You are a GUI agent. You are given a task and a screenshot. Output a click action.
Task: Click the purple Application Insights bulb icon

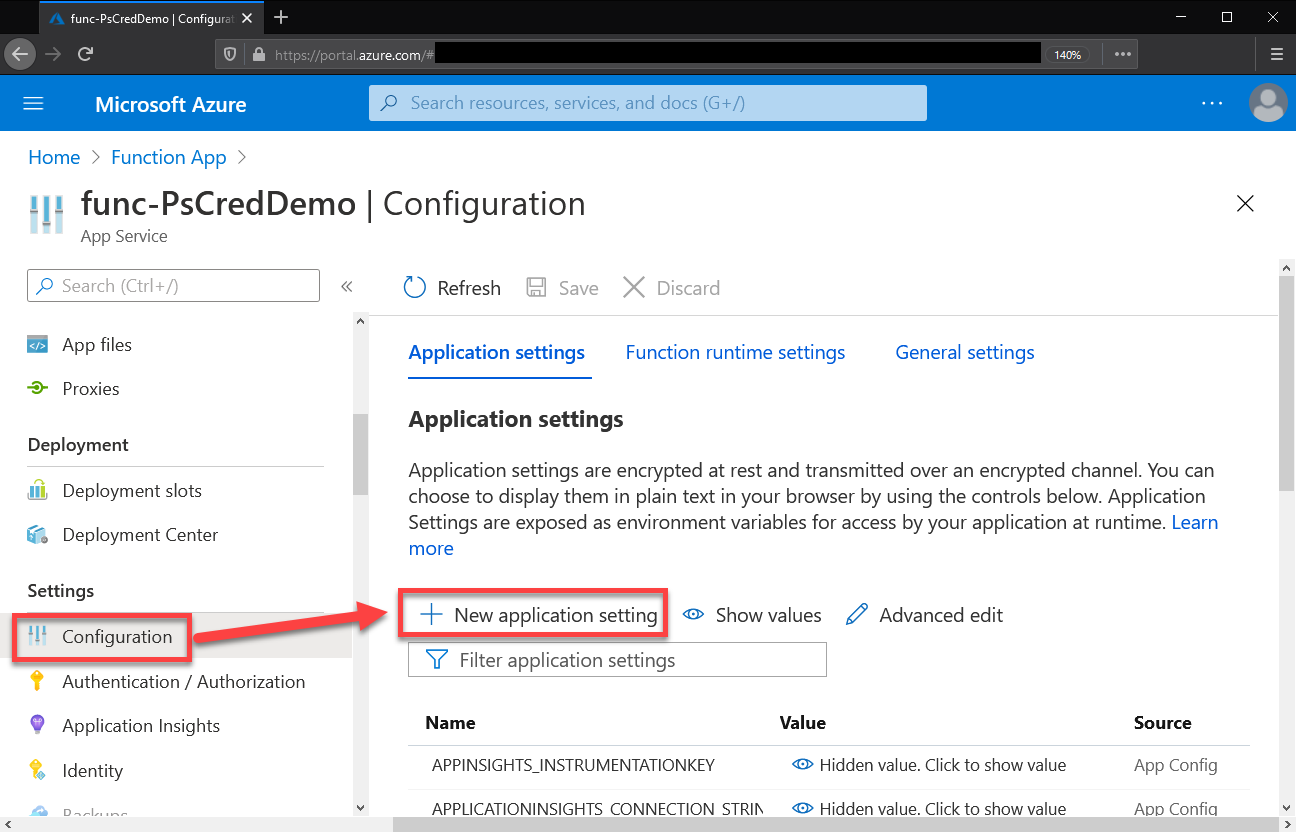click(38, 726)
